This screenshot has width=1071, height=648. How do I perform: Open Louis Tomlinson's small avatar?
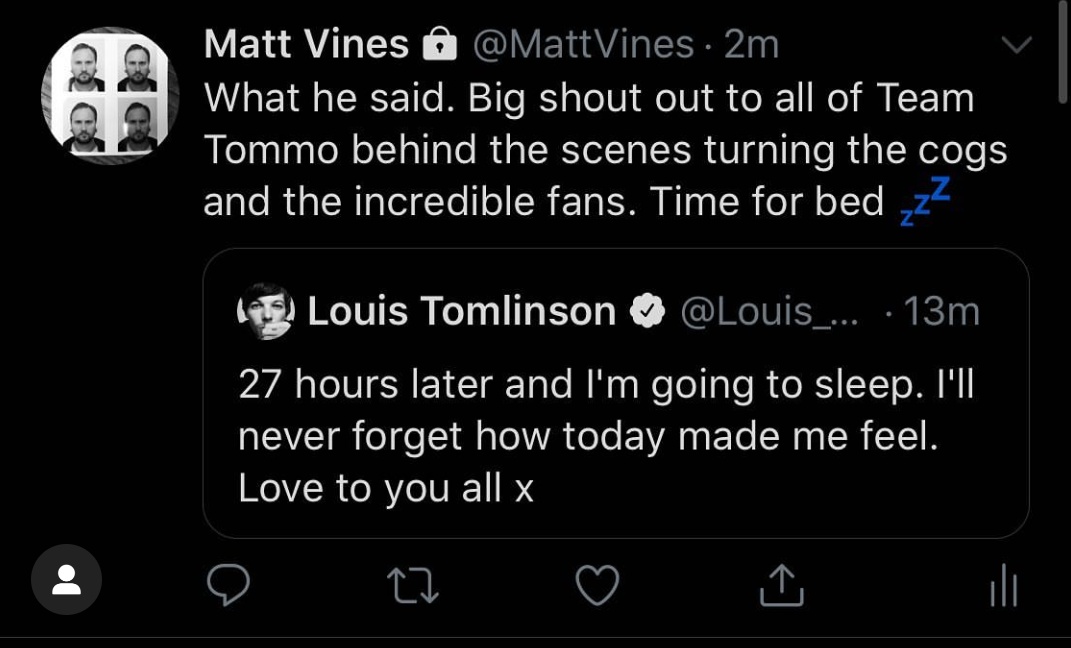pos(265,311)
